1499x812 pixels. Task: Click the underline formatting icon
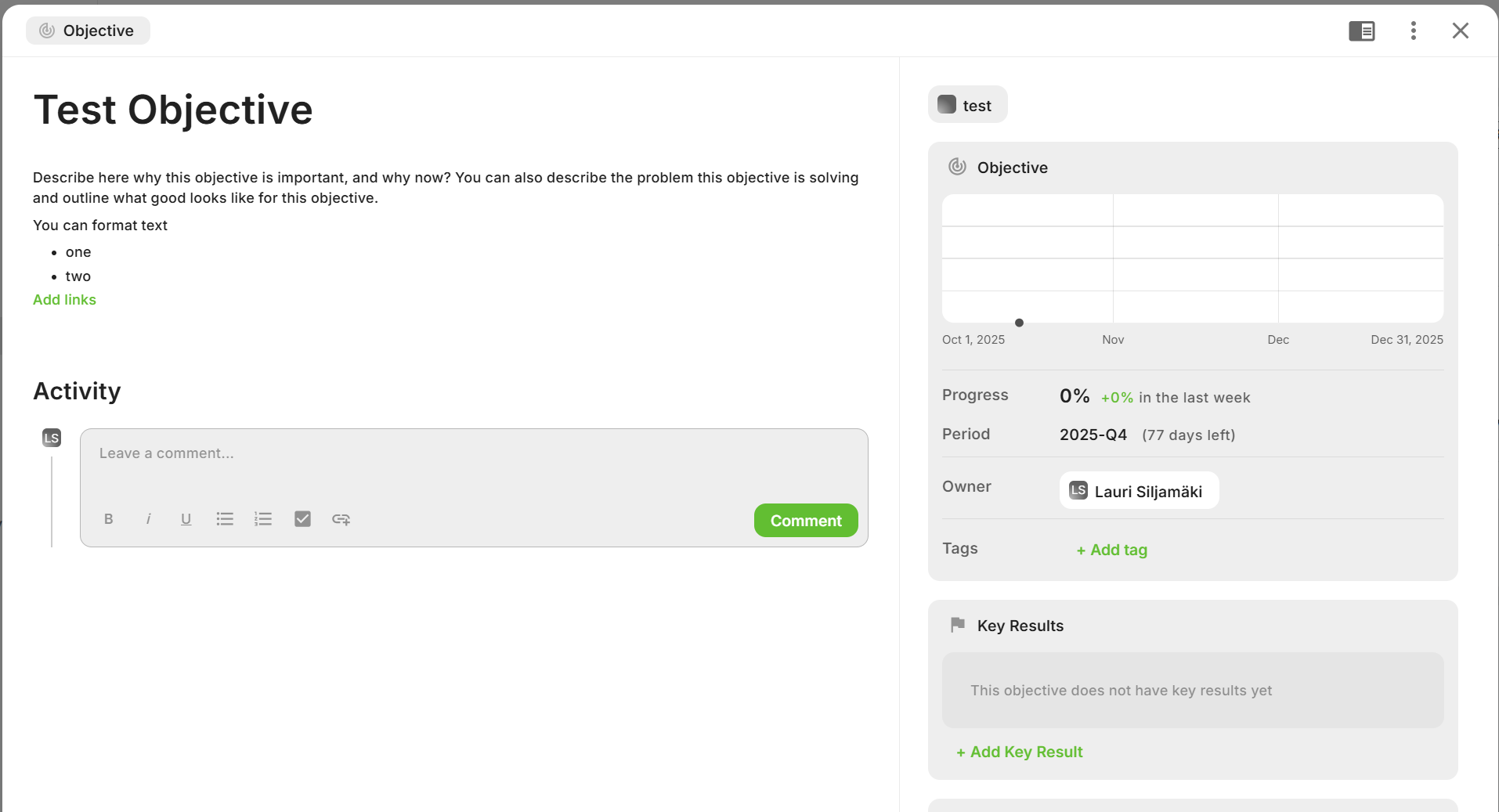pyautogui.click(x=186, y=519)
